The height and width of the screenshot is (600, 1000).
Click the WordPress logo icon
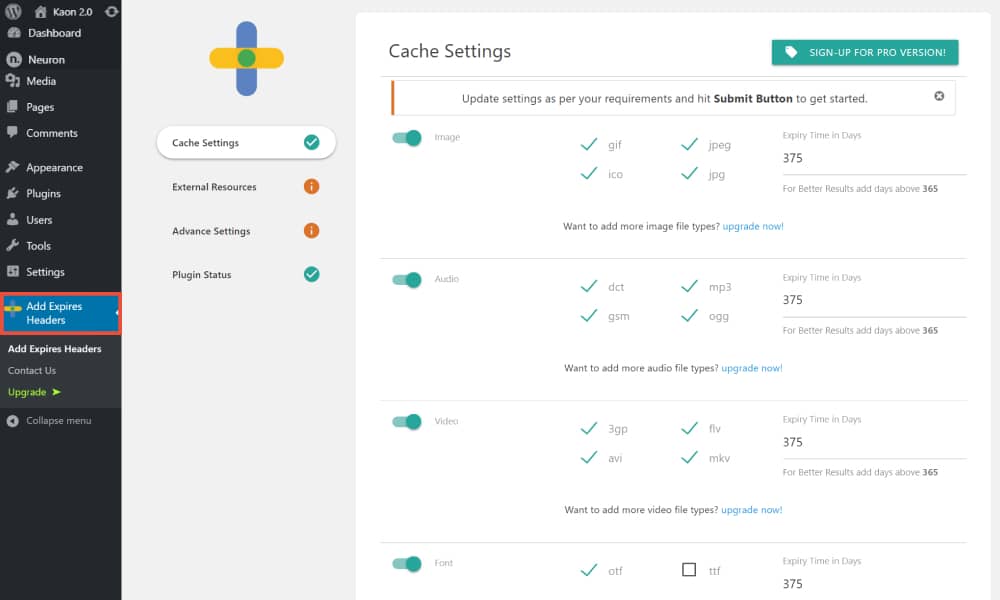pyautogui.click(x=13, y=11)
